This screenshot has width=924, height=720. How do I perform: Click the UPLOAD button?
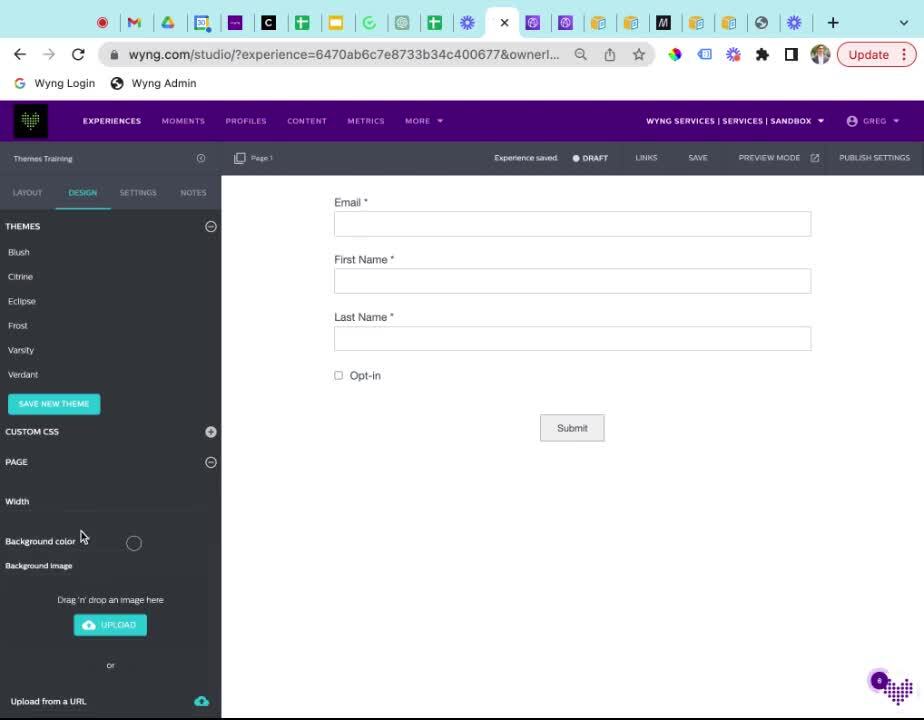[110, 625]
